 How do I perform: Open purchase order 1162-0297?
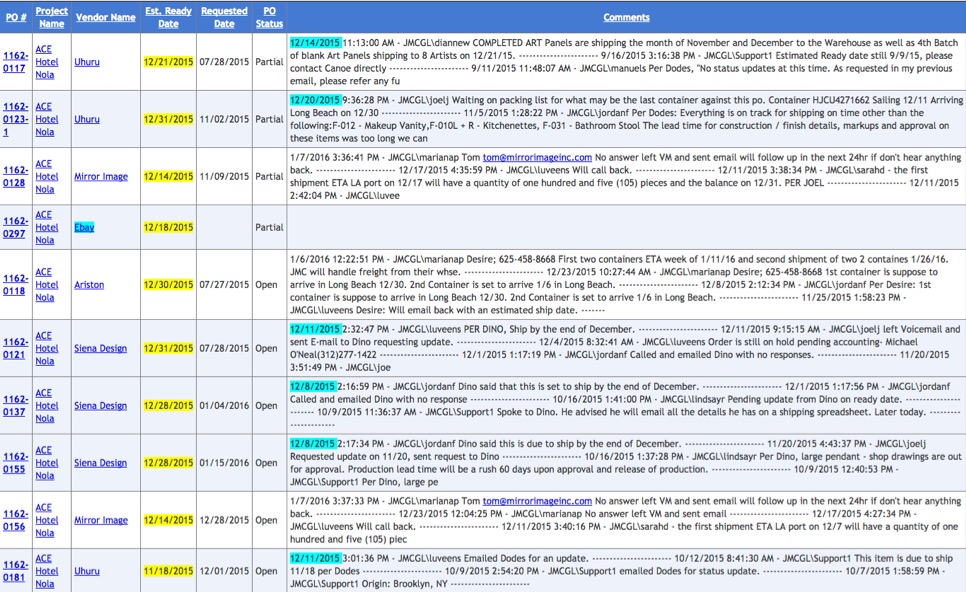click(15, 227)
